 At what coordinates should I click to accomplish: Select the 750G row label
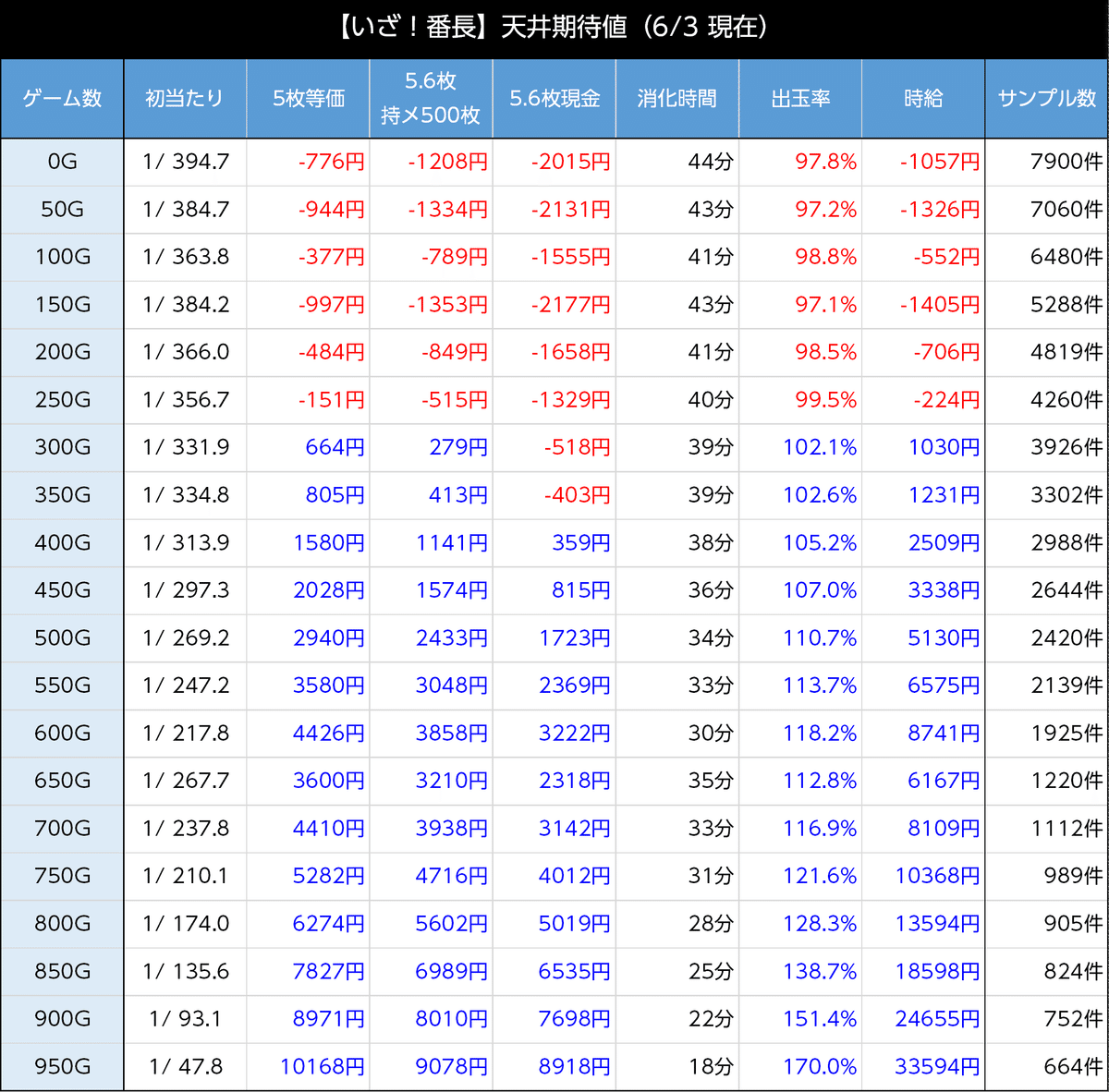62,876
